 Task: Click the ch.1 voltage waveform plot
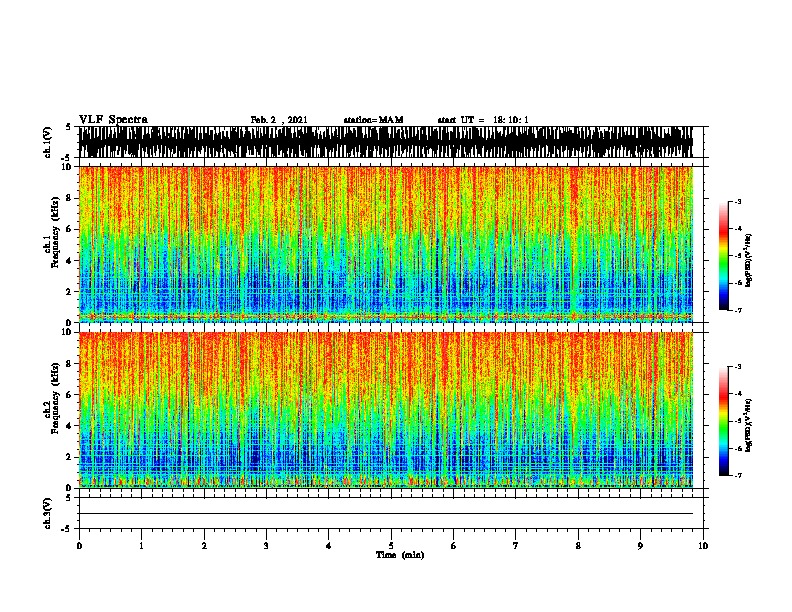(x=386, y=142)
